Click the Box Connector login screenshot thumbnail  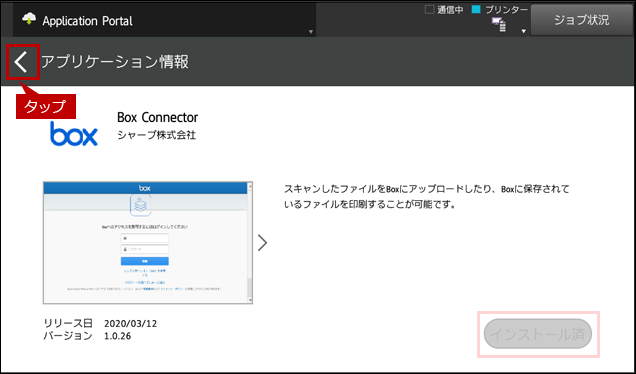(148, 243)
